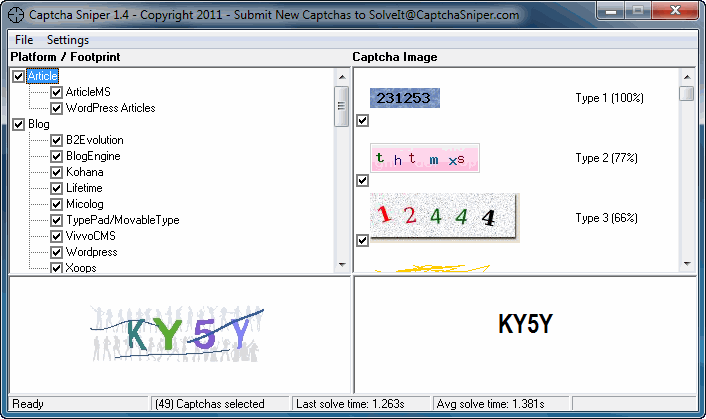Click the '12444' captcha sample image

click(x=444, y=218)
